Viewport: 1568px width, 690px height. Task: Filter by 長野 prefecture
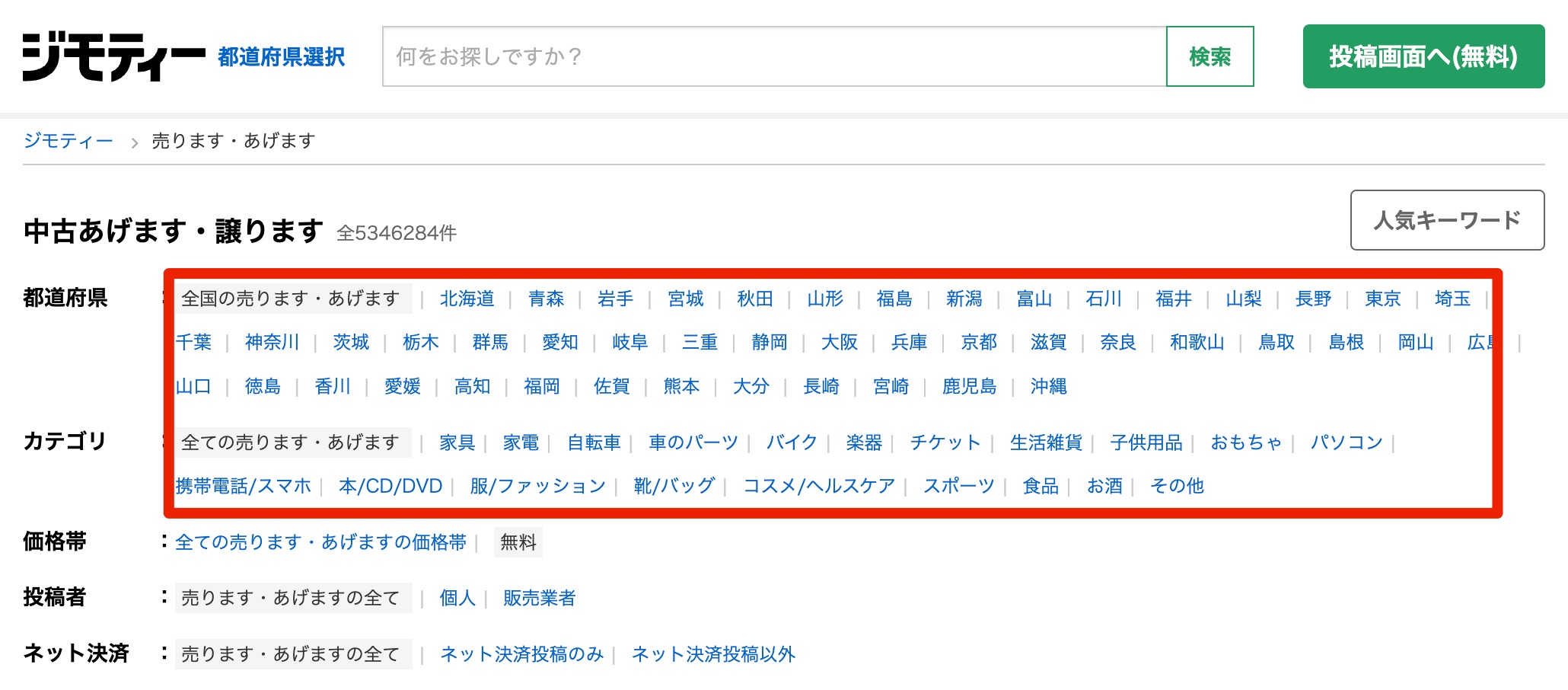click(1314, 299)
